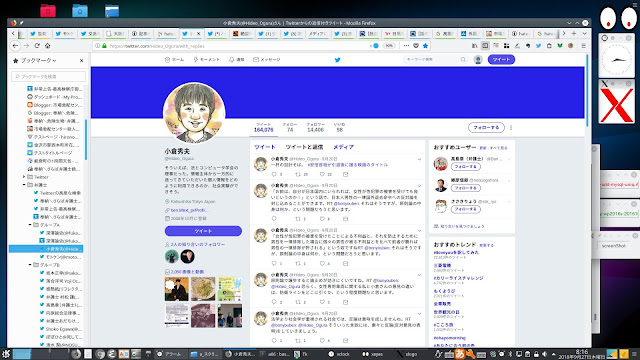
Task: Click the #カリーライスチャレンジ trend link
Action: click(x=458, y=278)
